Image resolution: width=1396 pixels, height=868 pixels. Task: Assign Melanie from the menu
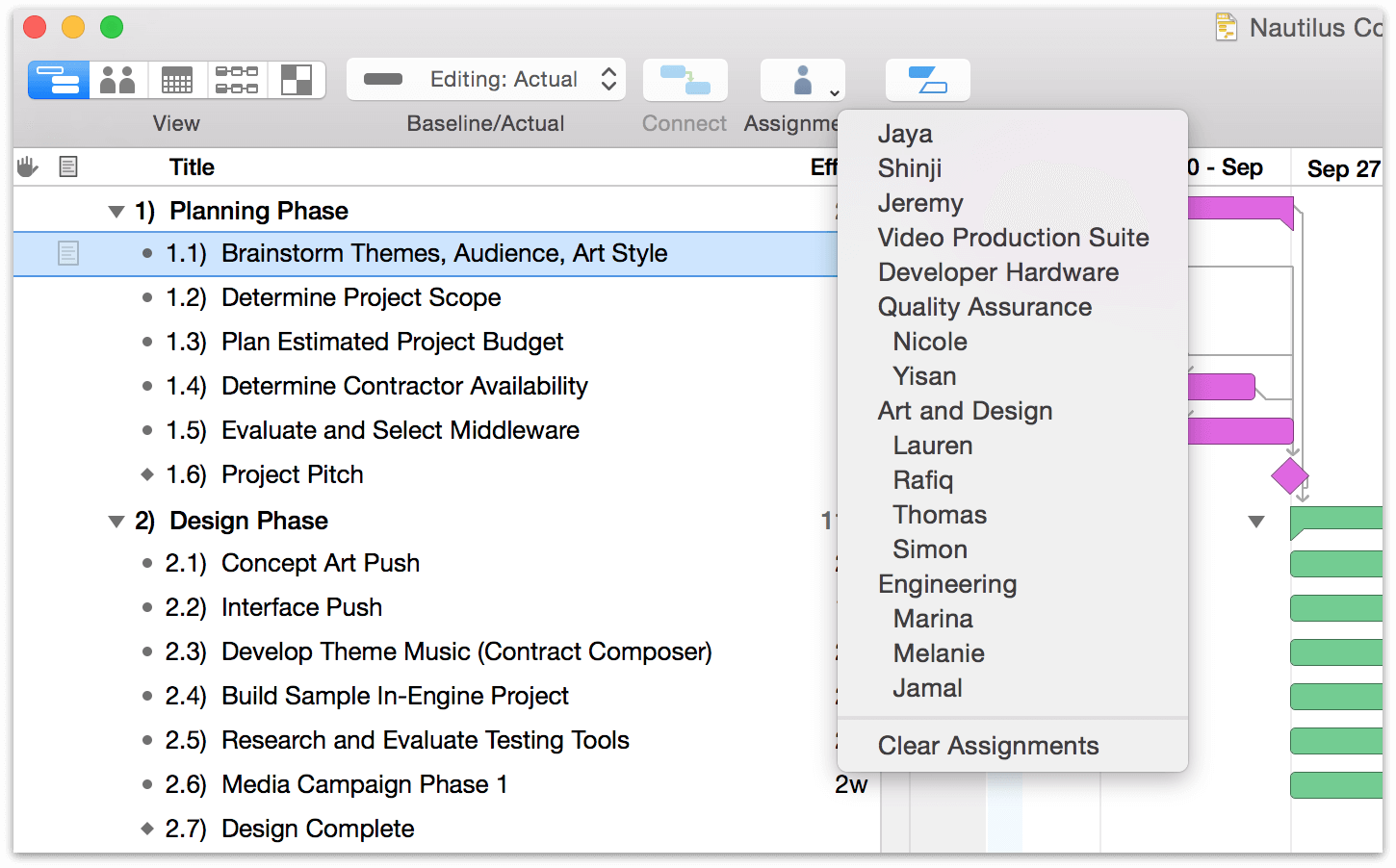[x=1013, y=653]
